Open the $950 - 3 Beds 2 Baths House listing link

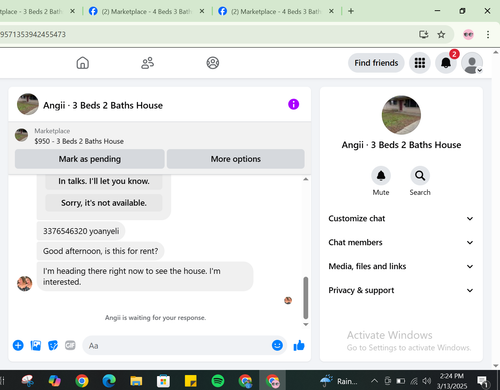tap(79, 141)
